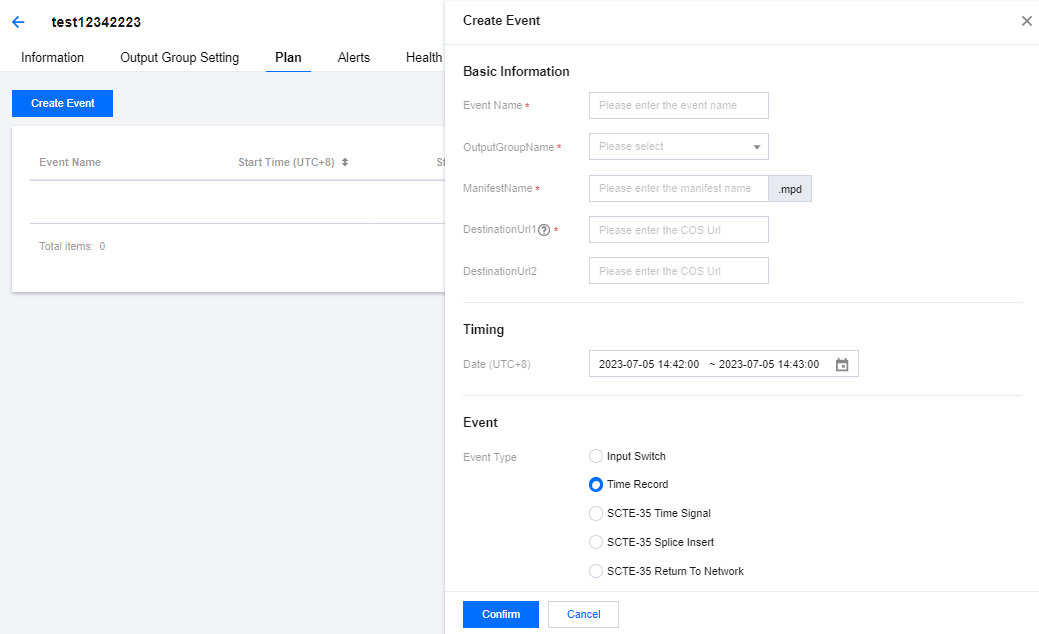Viewport: 1039px width, 634px height.
Task: Choose SCTE-35 Return To Network option
Action: point(596,571)
